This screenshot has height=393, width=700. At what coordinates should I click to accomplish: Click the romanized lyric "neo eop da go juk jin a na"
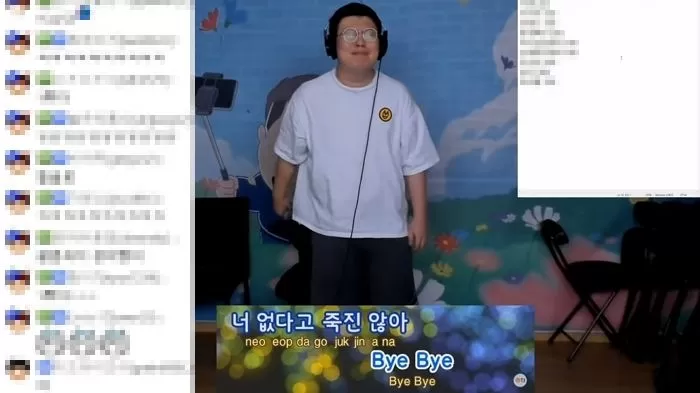pyautogui.click(x=320, y=343)
